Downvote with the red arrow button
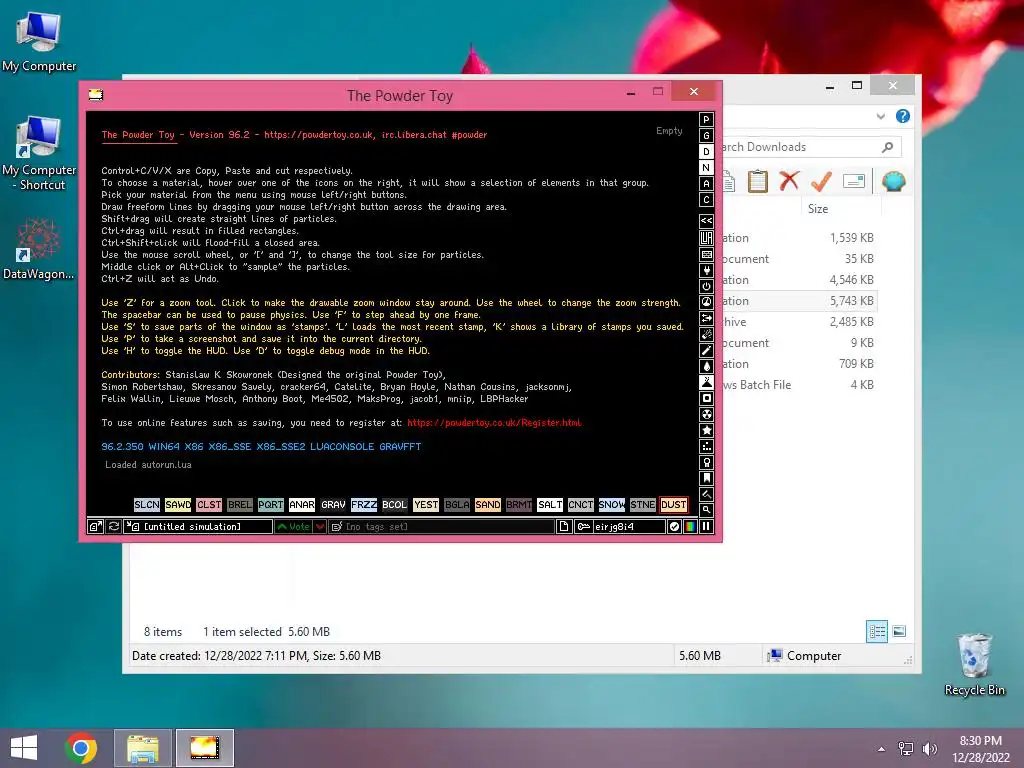Image resolution: width=1024 pixels, height=768 pixels. coord(320,526)
